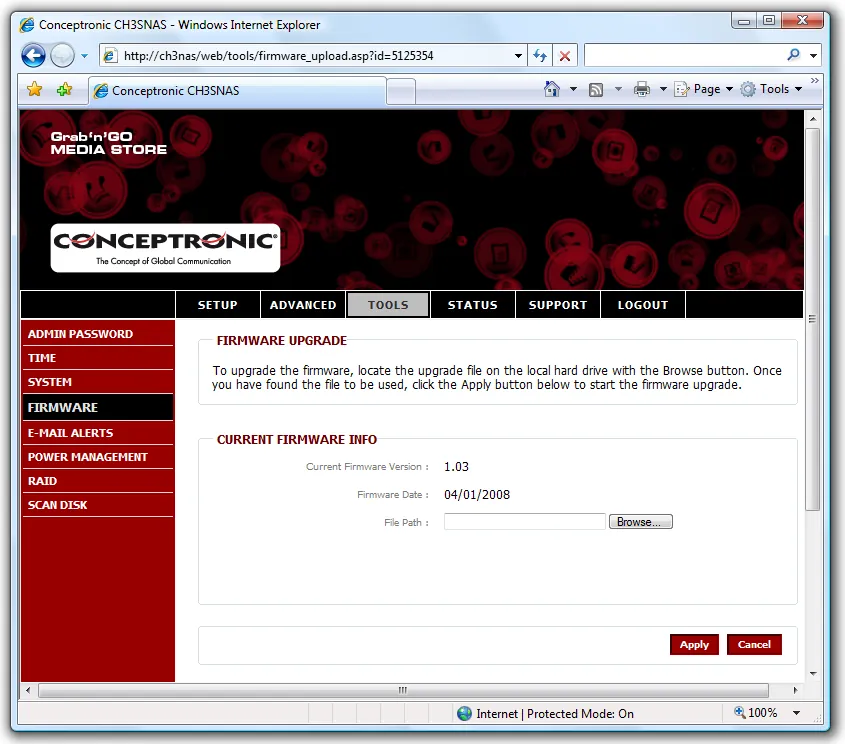Open the search provider dropdown arrow
845x744 pixels.
click(x=814, y=55)
